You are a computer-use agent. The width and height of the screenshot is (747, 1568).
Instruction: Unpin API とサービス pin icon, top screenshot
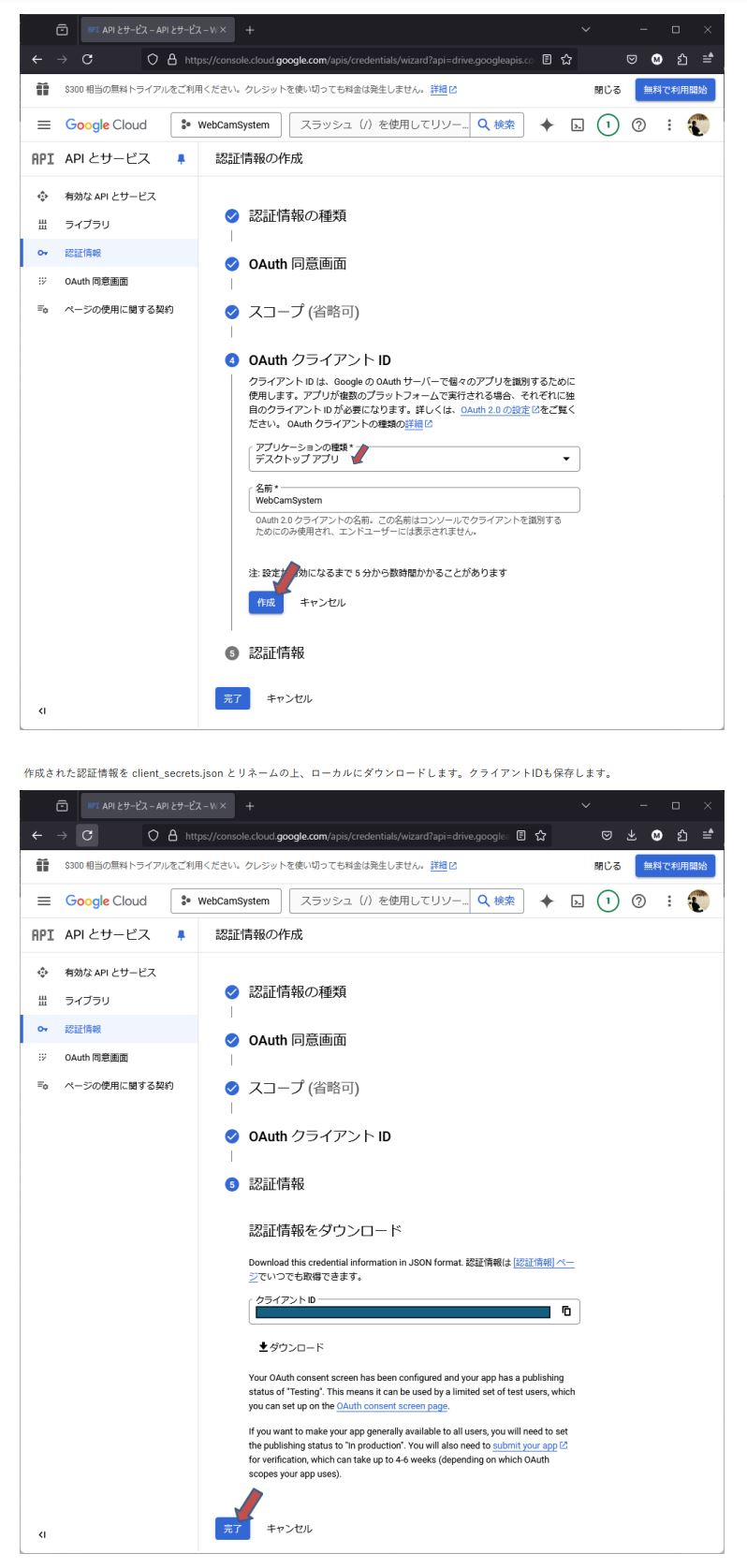[181, 159]
